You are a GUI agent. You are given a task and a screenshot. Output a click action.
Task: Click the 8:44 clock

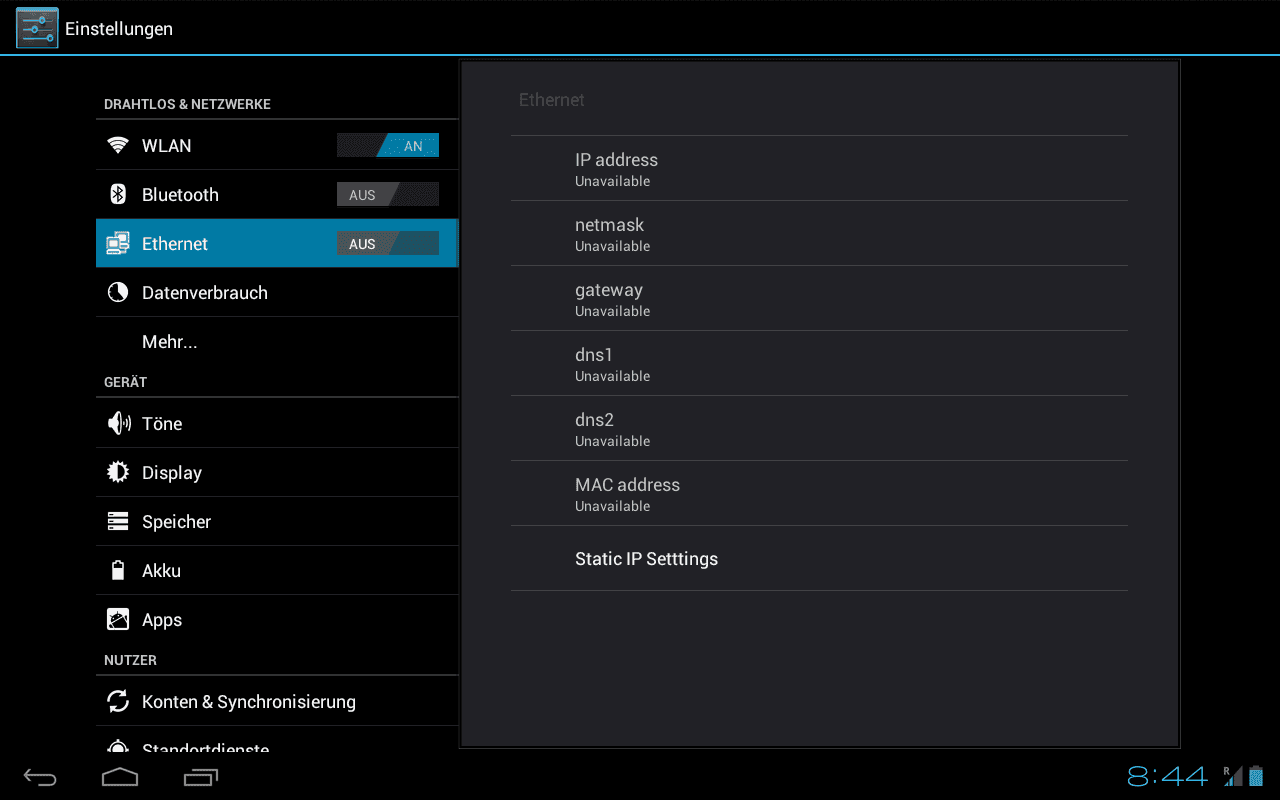[1168, 776]
